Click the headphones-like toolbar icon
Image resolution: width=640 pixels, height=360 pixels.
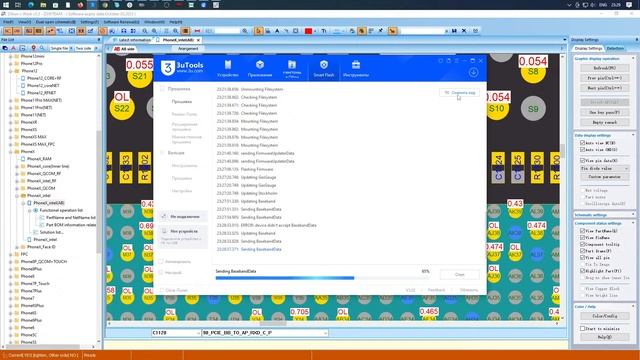point(124,31)
